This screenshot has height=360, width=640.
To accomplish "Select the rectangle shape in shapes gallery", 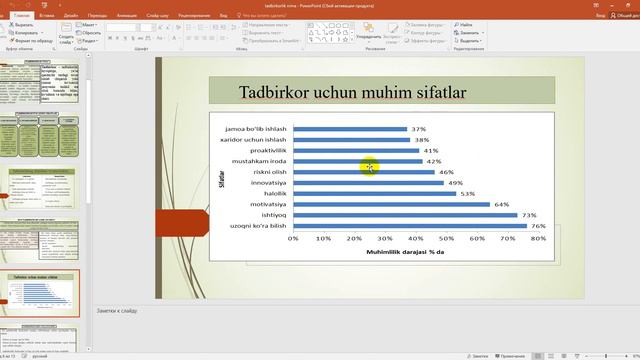I will (331, 25).
